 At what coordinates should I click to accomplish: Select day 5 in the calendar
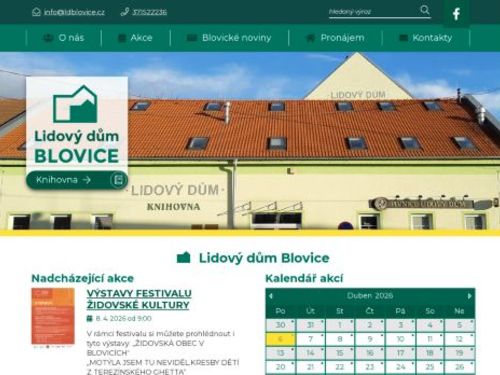tap(459, 325)
